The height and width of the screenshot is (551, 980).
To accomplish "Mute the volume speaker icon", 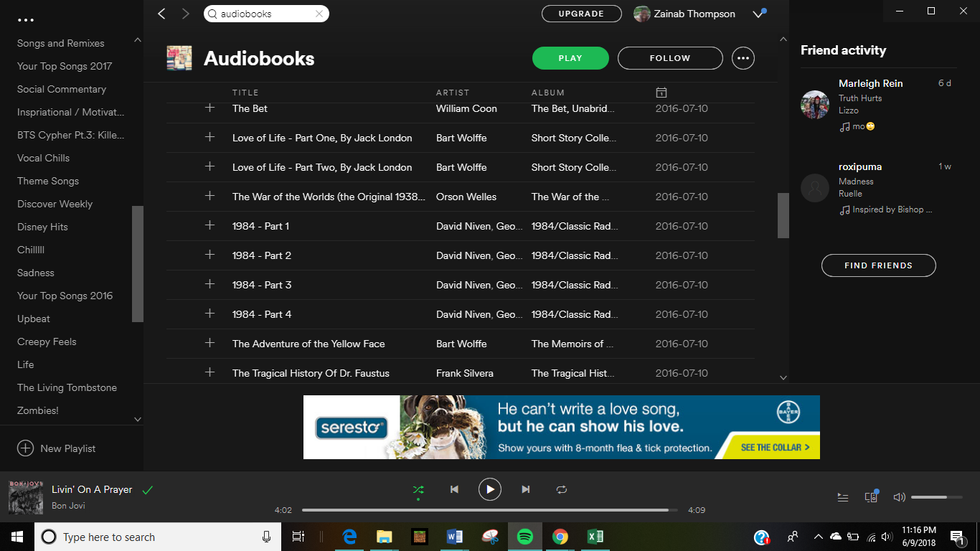I will coord(899,497).
